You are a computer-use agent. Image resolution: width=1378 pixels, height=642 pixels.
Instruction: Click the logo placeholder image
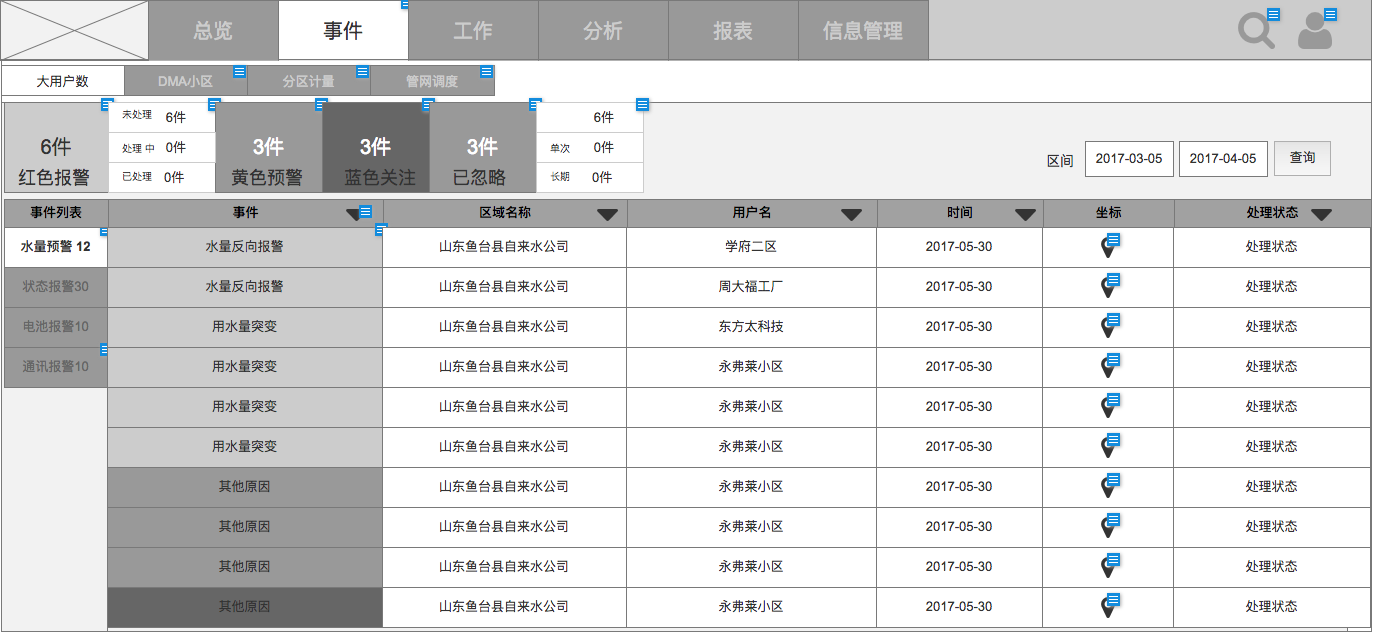pyautogui.click(x=75, y=31)
